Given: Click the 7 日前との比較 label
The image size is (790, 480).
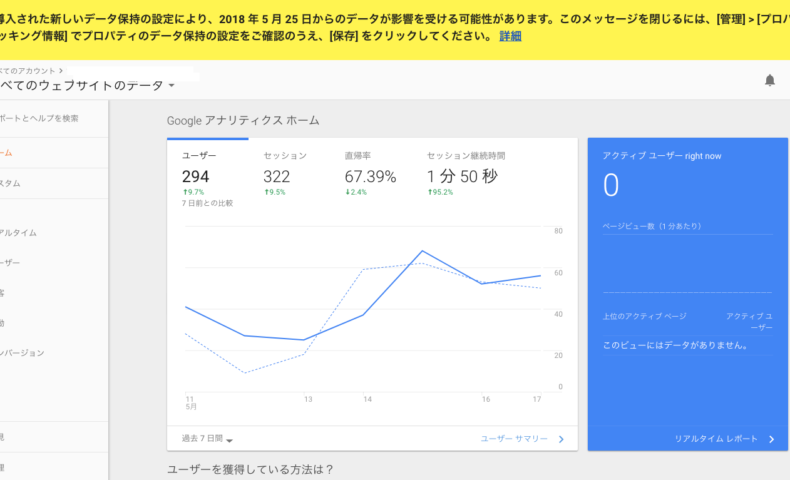Looking at the screenshot, I should pyautogui.click(x=207, y=203).
